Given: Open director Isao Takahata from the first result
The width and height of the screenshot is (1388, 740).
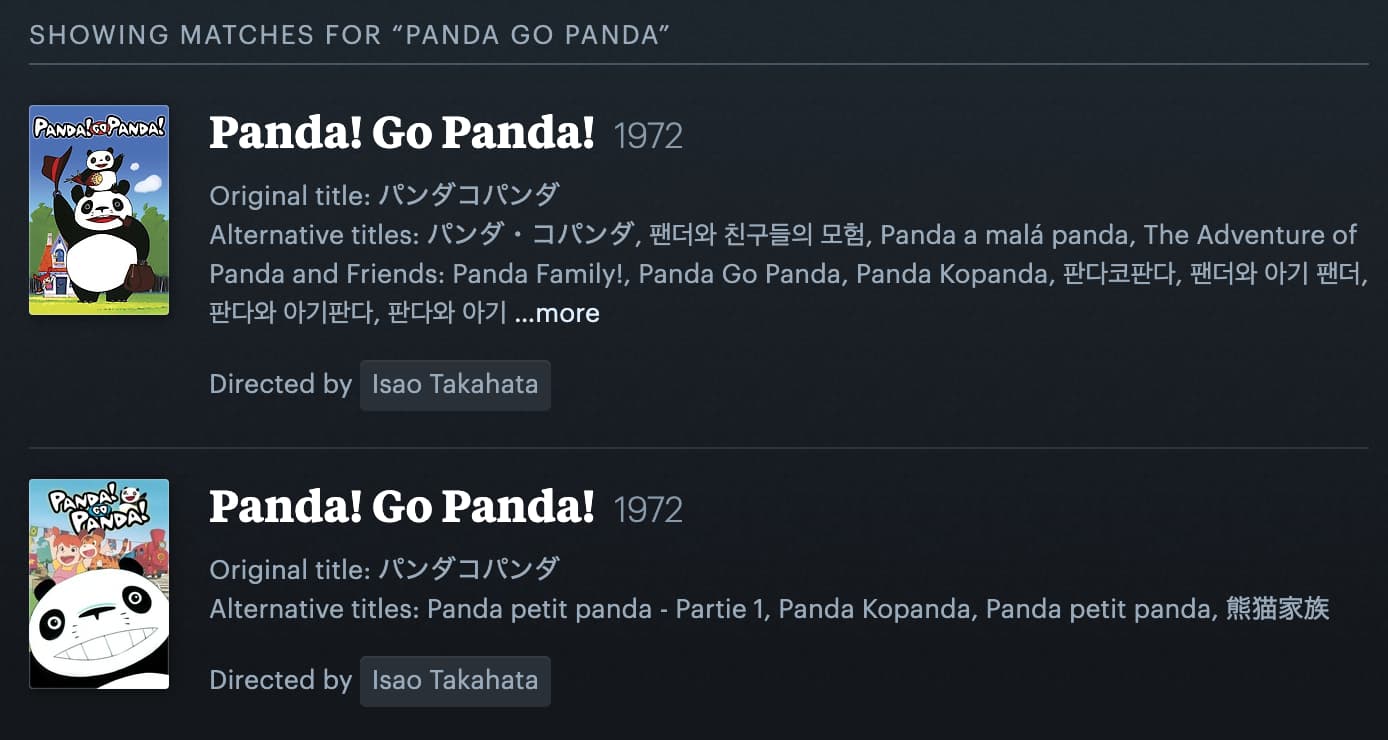Looking at the screenshot, I should 455,385.
